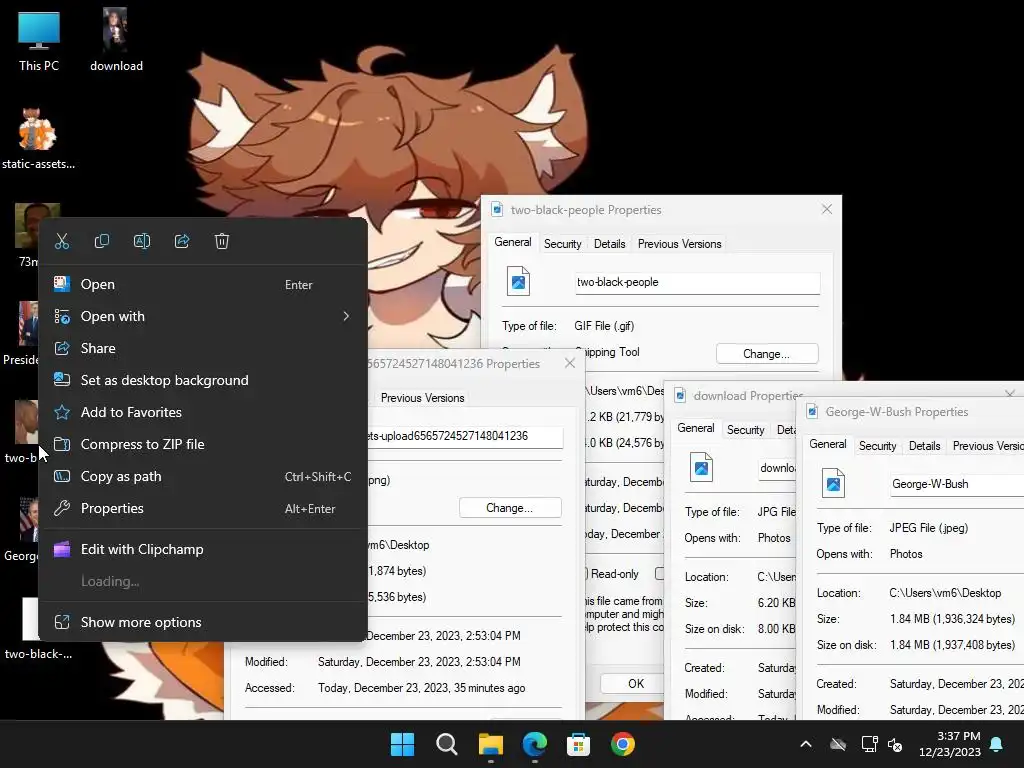Click the network icon in system tray
Screen dimensions: 1024x768
[869, 744]
